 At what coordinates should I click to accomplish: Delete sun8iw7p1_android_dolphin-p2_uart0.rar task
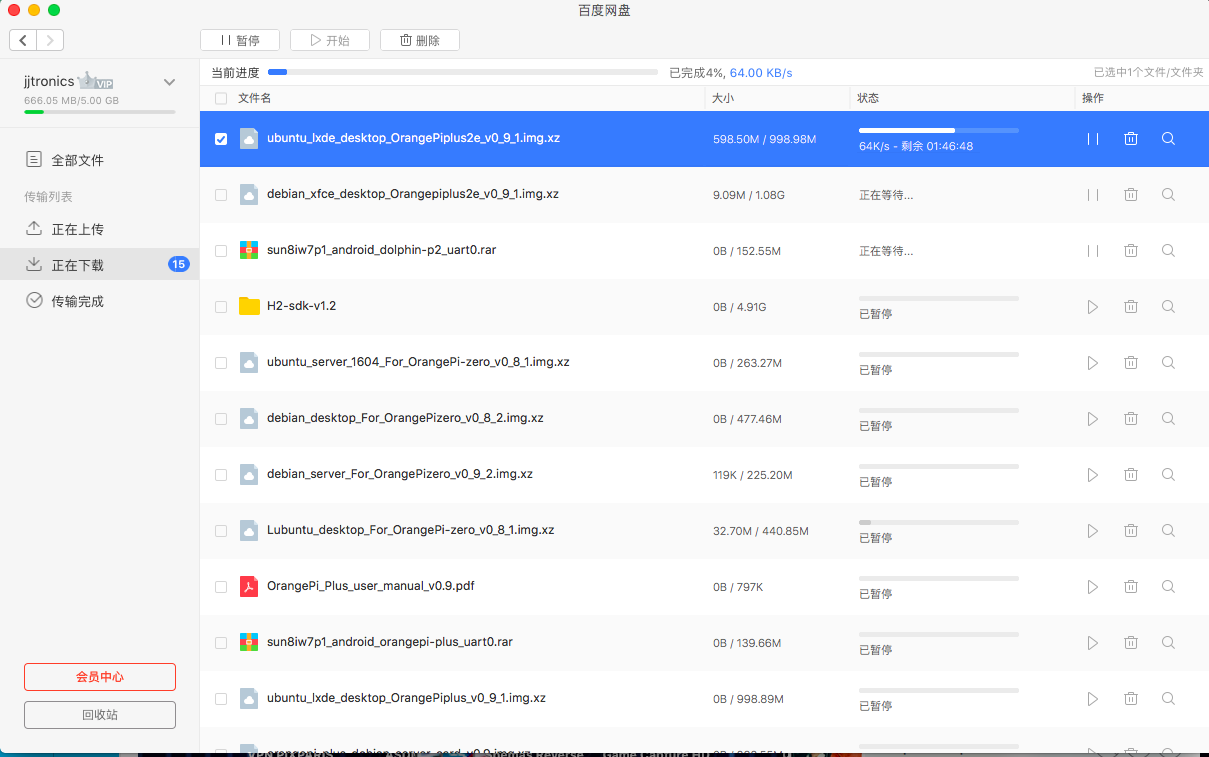pyautogui.click(x=1131, y=251)
